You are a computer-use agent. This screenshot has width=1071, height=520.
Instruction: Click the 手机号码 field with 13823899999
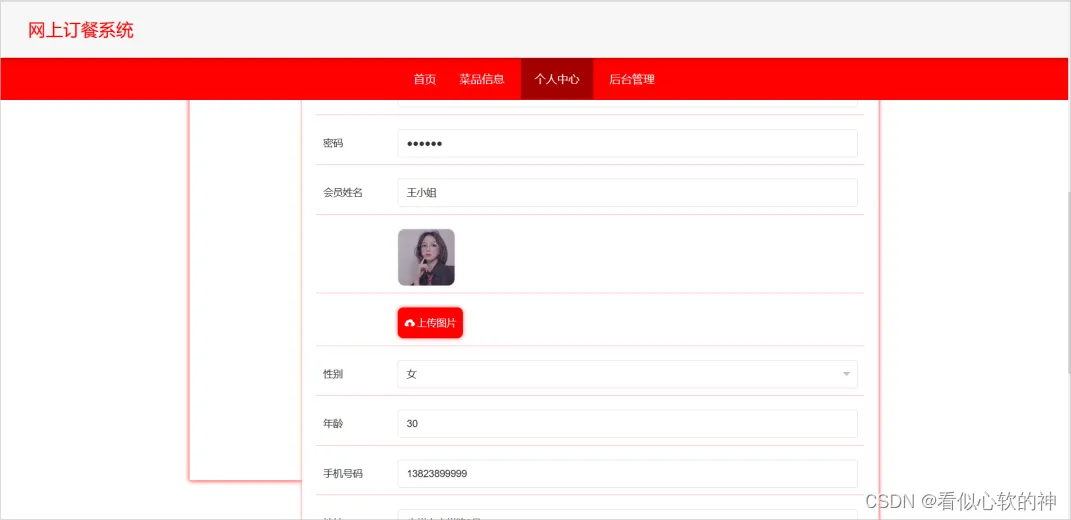[x=627, y=474]
